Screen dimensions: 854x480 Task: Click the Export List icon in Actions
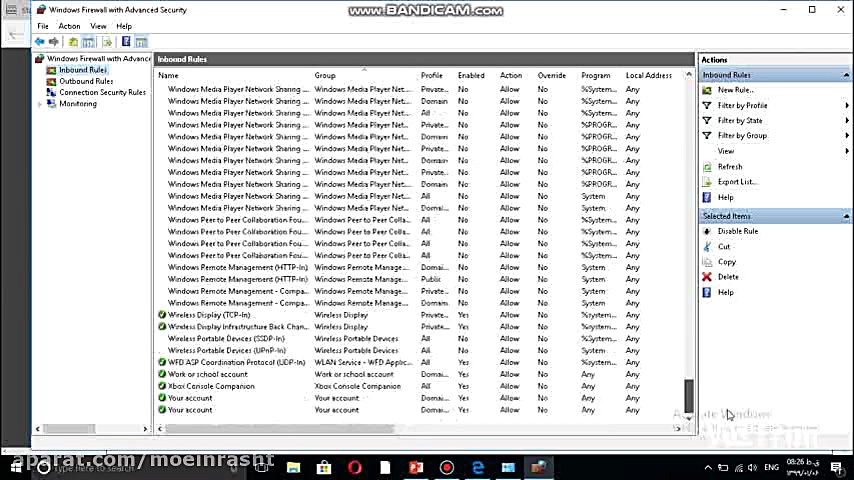(x=707, y=182)
